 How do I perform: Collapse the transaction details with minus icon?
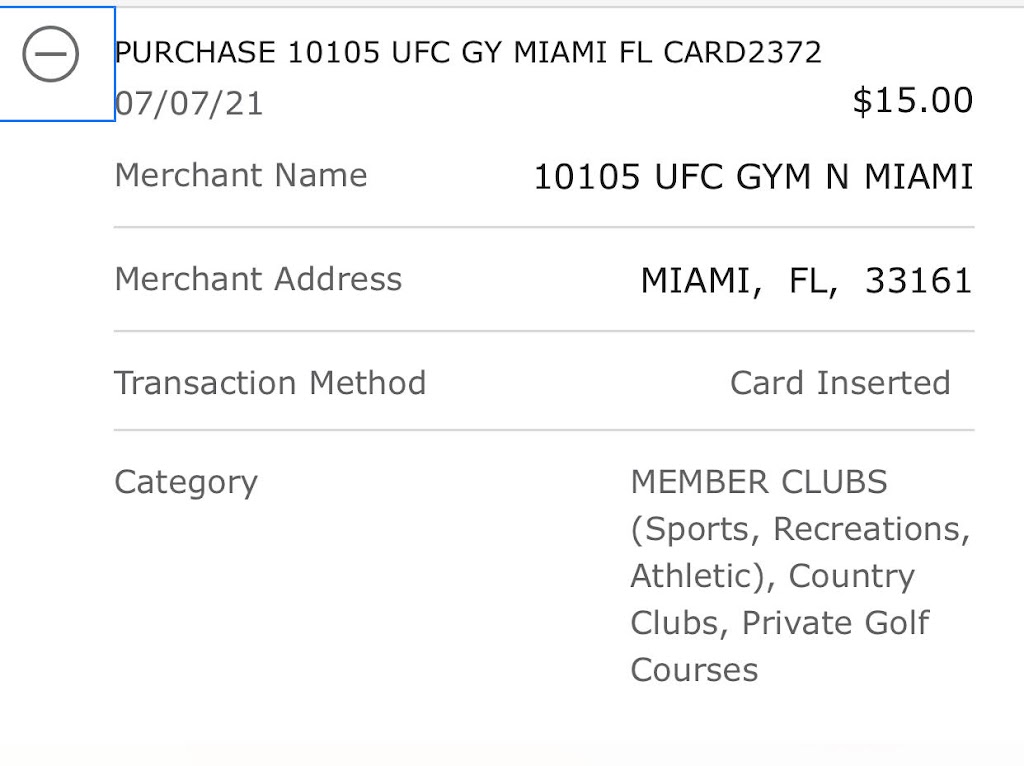(50, 56)
